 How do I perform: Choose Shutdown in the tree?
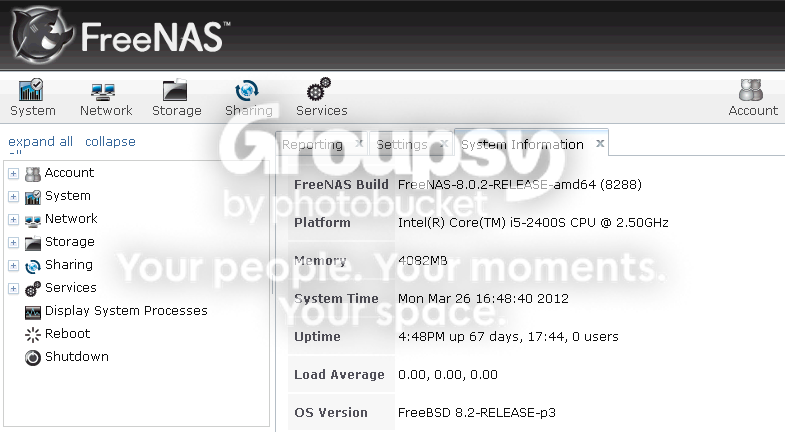click(x=77, y=357)
